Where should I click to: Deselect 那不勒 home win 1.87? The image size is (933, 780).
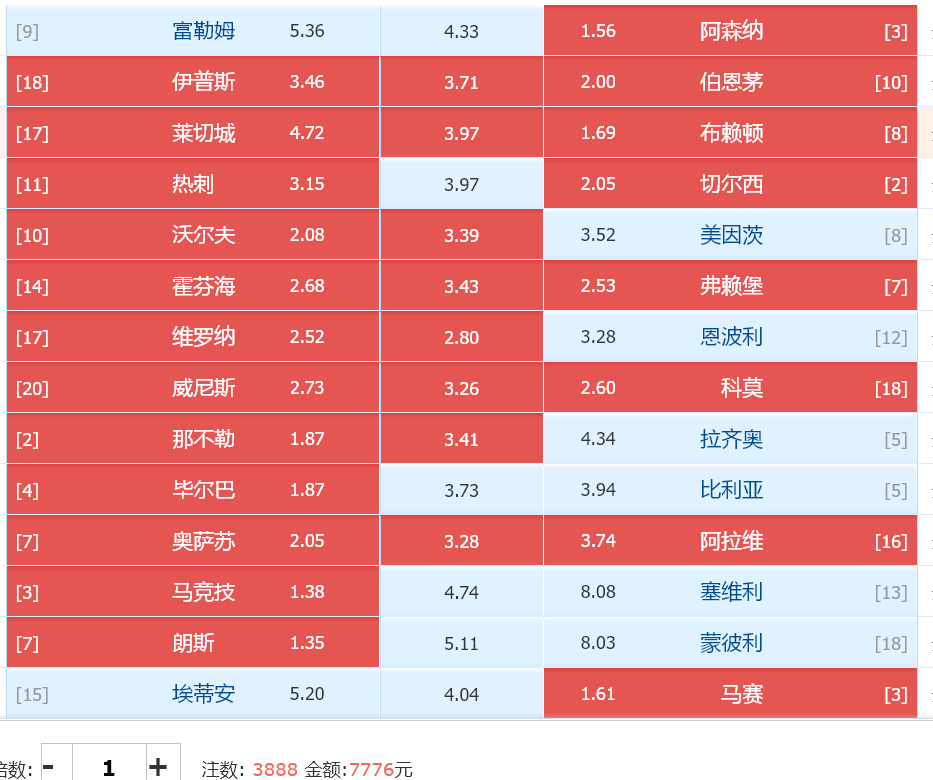(x=193, y=439)
